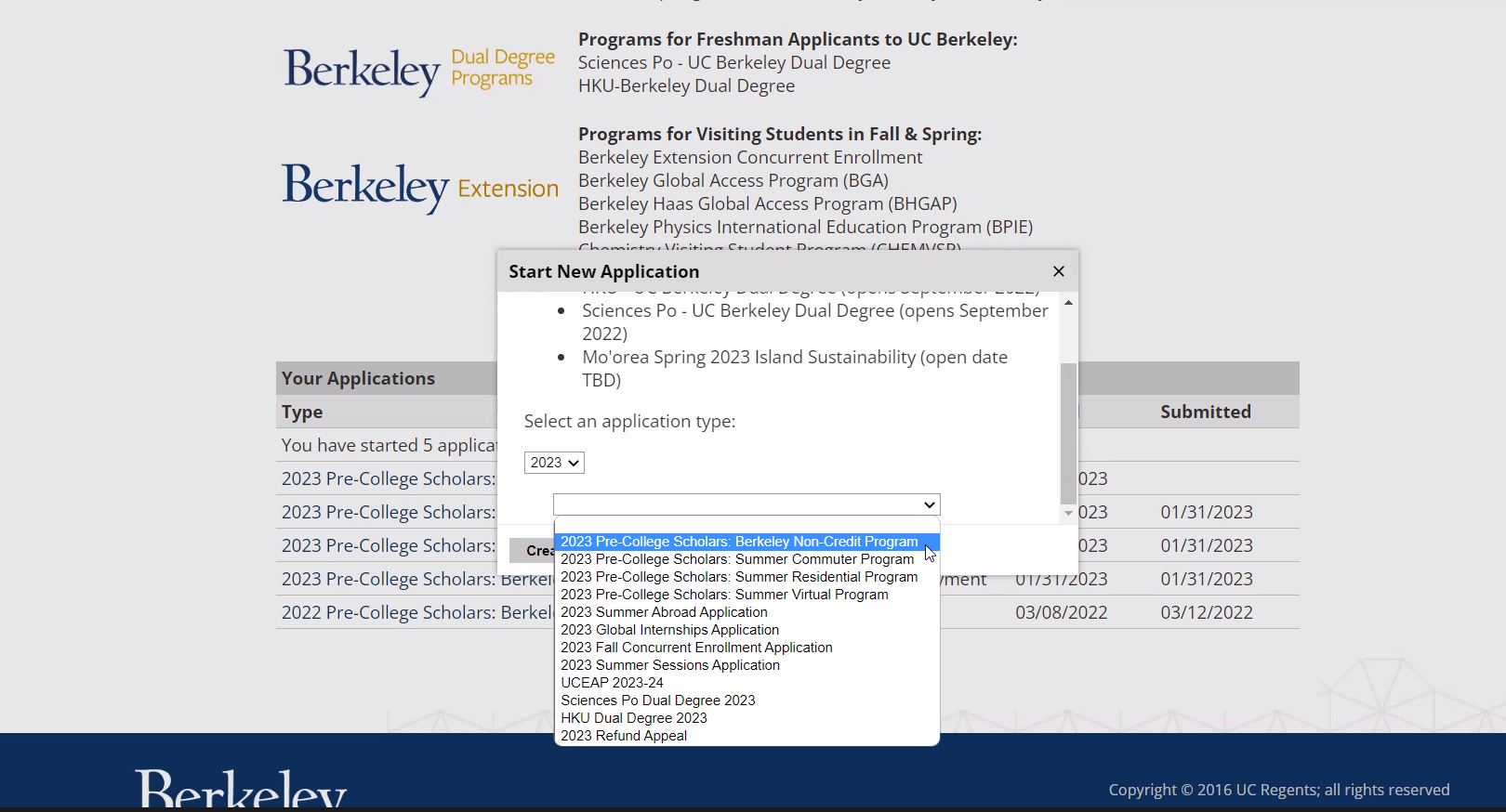Choose 2023 Global Internships Application option
This screenshot has width=1506, height=812.
(746, 630)
